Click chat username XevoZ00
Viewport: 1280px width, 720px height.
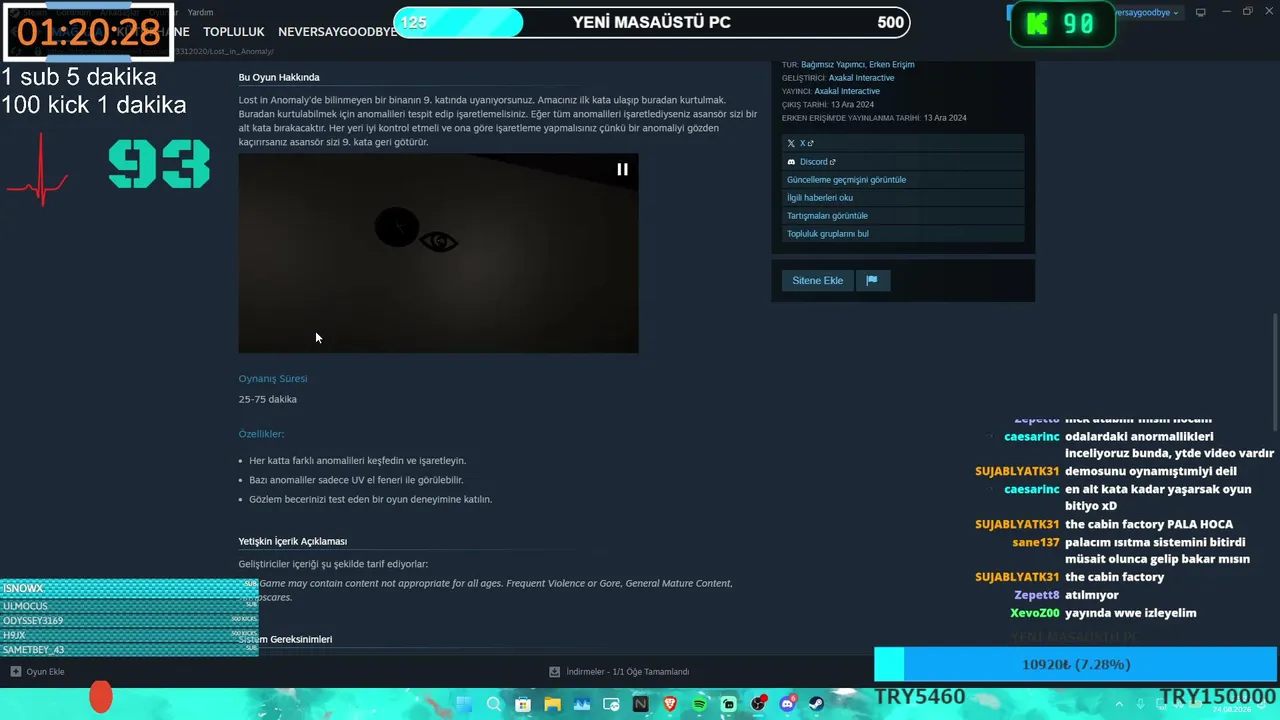[1034, 613]
